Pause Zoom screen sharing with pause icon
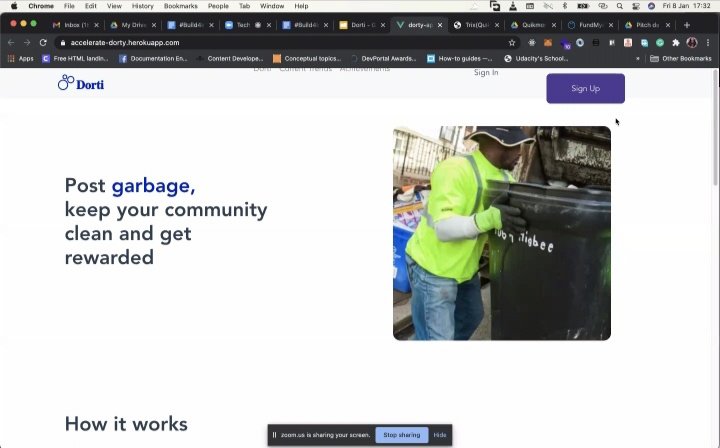 274,435
